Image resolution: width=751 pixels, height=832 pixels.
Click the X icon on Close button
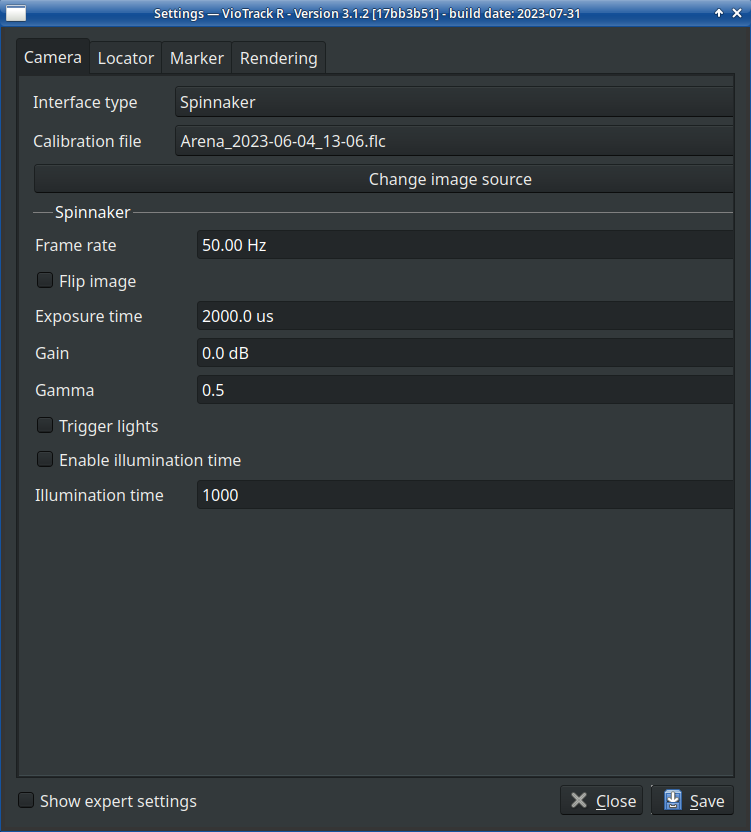click(x=578, y=800)
